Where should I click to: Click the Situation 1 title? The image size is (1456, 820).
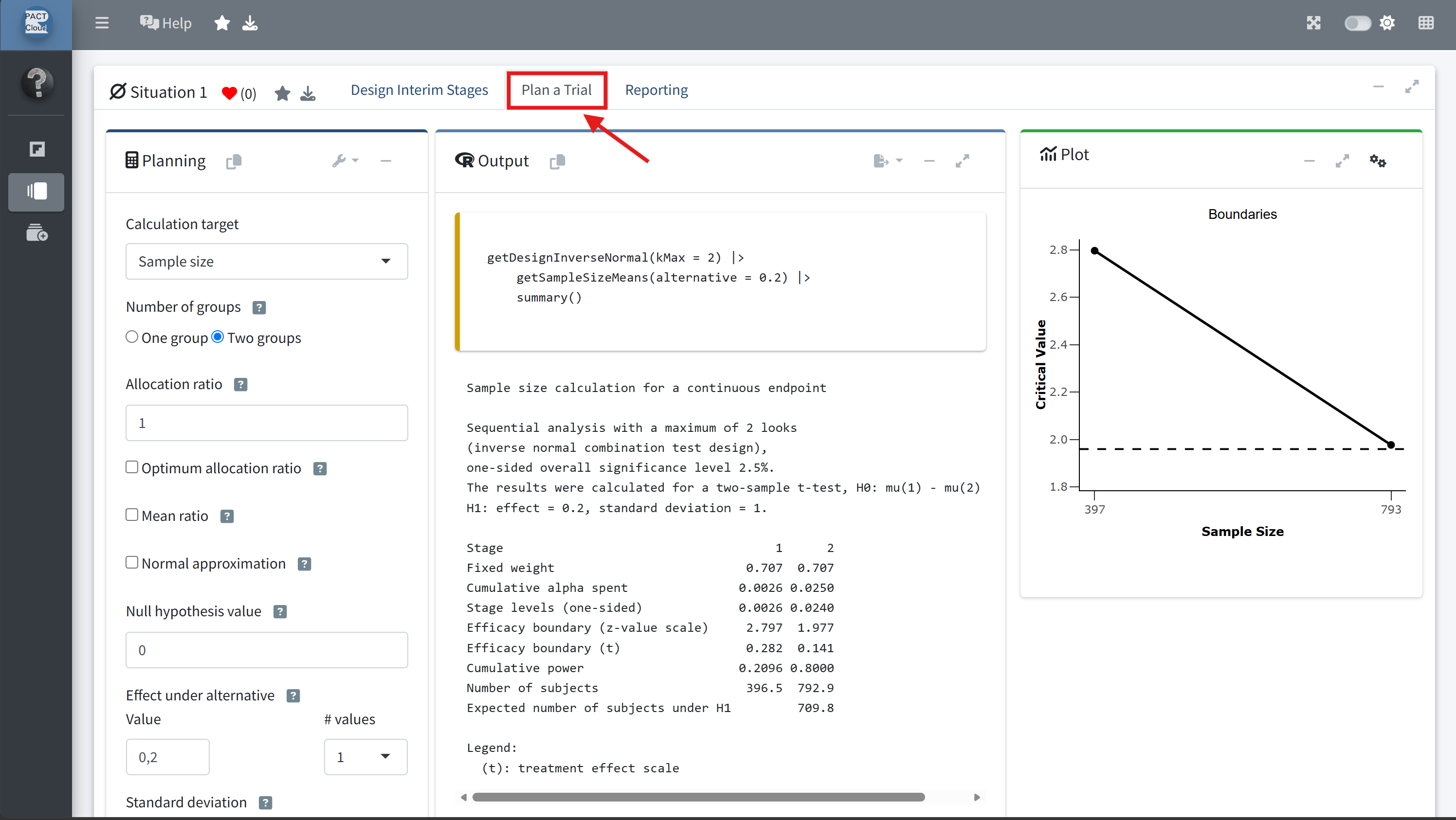(168, 92)
